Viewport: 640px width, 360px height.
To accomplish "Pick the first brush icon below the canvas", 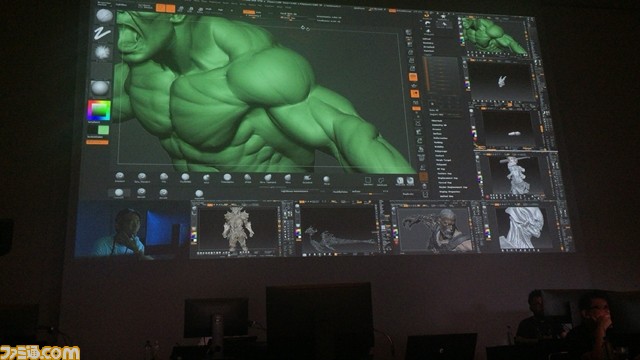I will click(120, 177).
